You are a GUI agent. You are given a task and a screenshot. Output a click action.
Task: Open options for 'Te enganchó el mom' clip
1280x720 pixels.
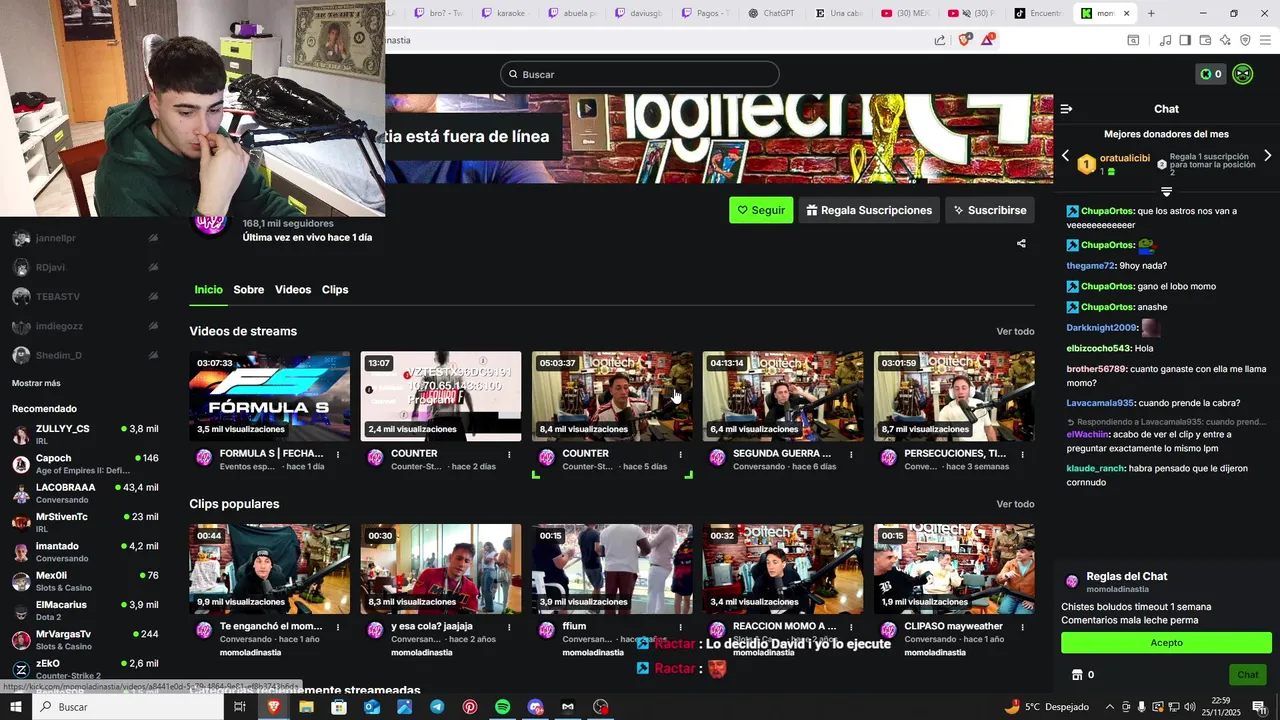(338, 627)
